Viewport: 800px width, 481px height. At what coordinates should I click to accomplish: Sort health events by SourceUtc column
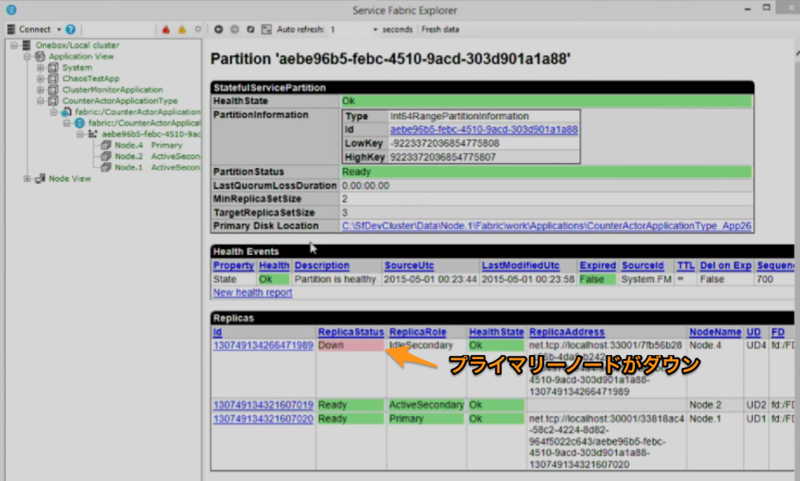(409, 265)
